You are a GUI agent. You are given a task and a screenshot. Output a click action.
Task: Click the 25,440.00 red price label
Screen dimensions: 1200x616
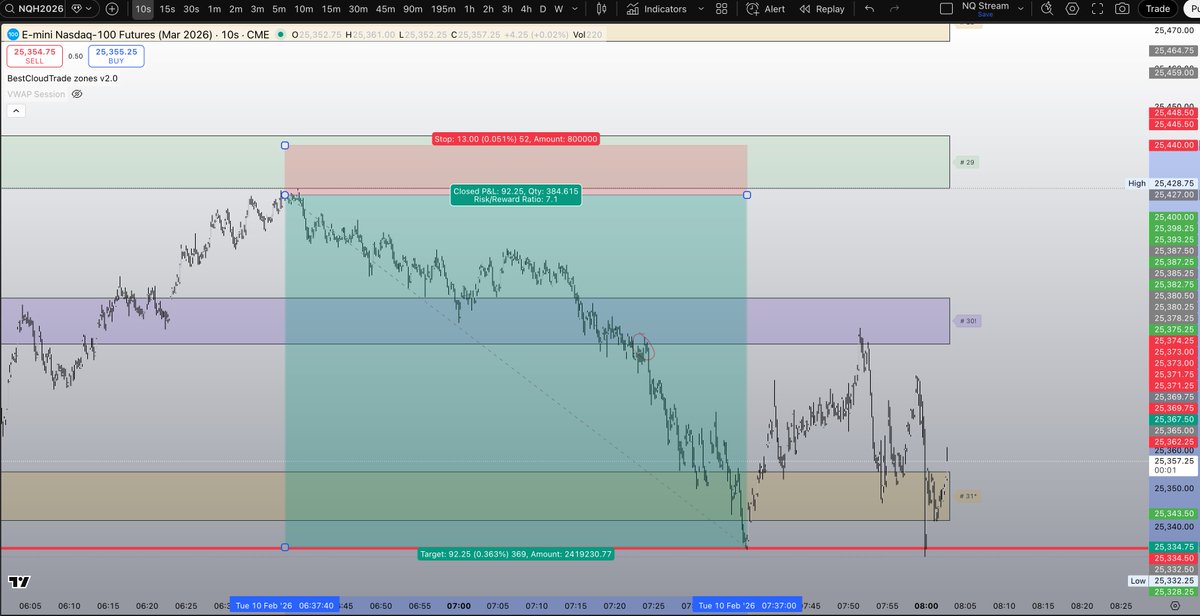tap(1174, 145)
